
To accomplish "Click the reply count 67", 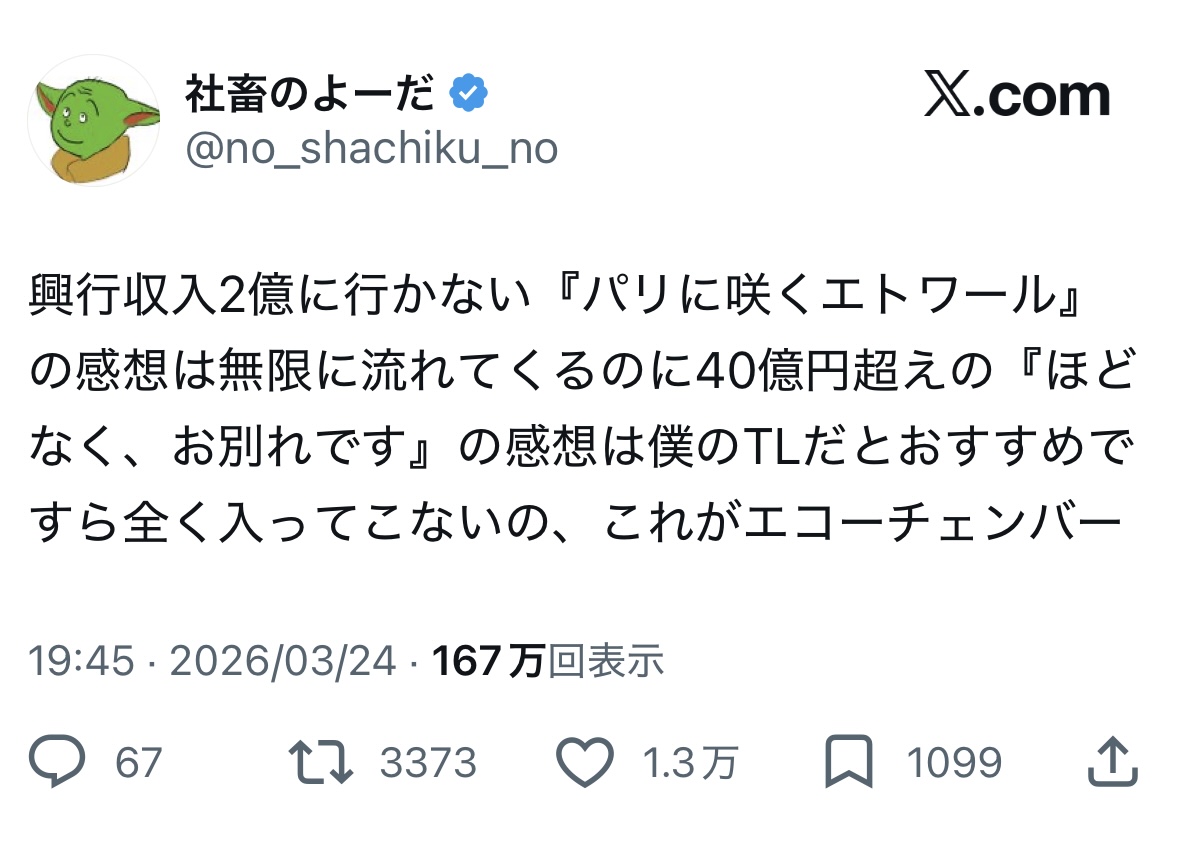I will (138, 764).
